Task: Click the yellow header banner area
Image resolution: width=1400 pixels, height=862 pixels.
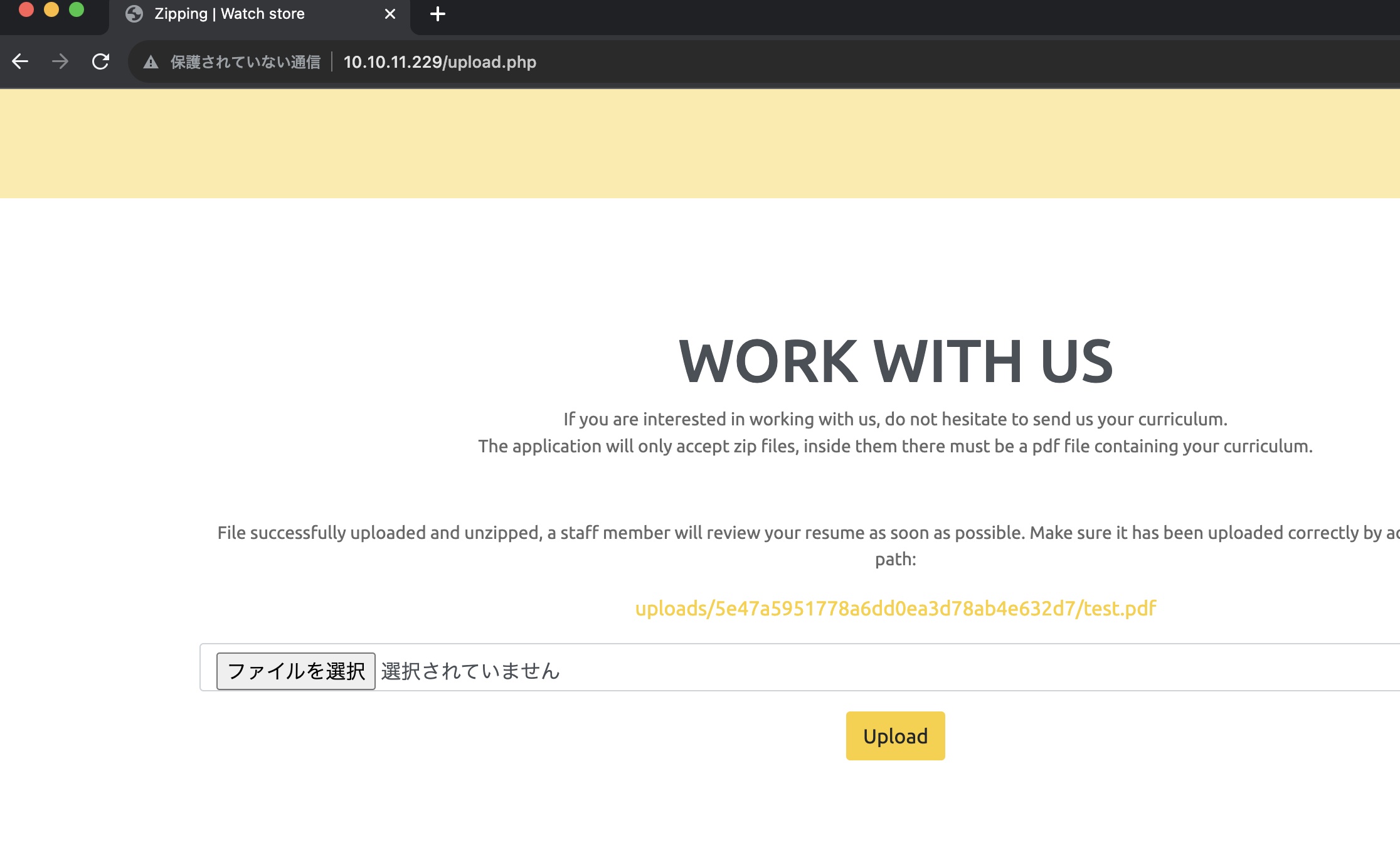Action: point(700,144)
